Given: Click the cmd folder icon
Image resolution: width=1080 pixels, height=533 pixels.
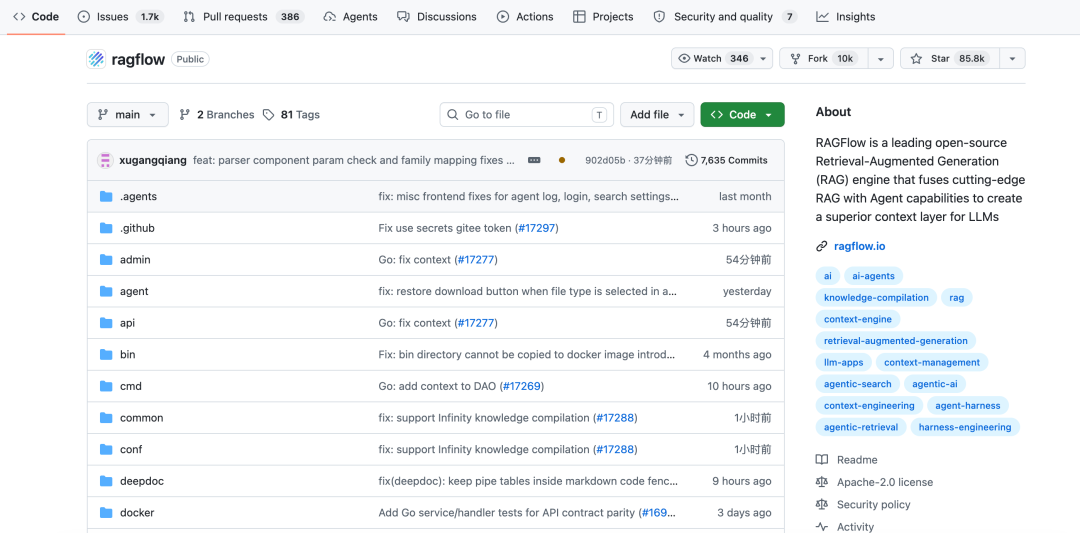Looking at the screenshot, I should (106, 386).
